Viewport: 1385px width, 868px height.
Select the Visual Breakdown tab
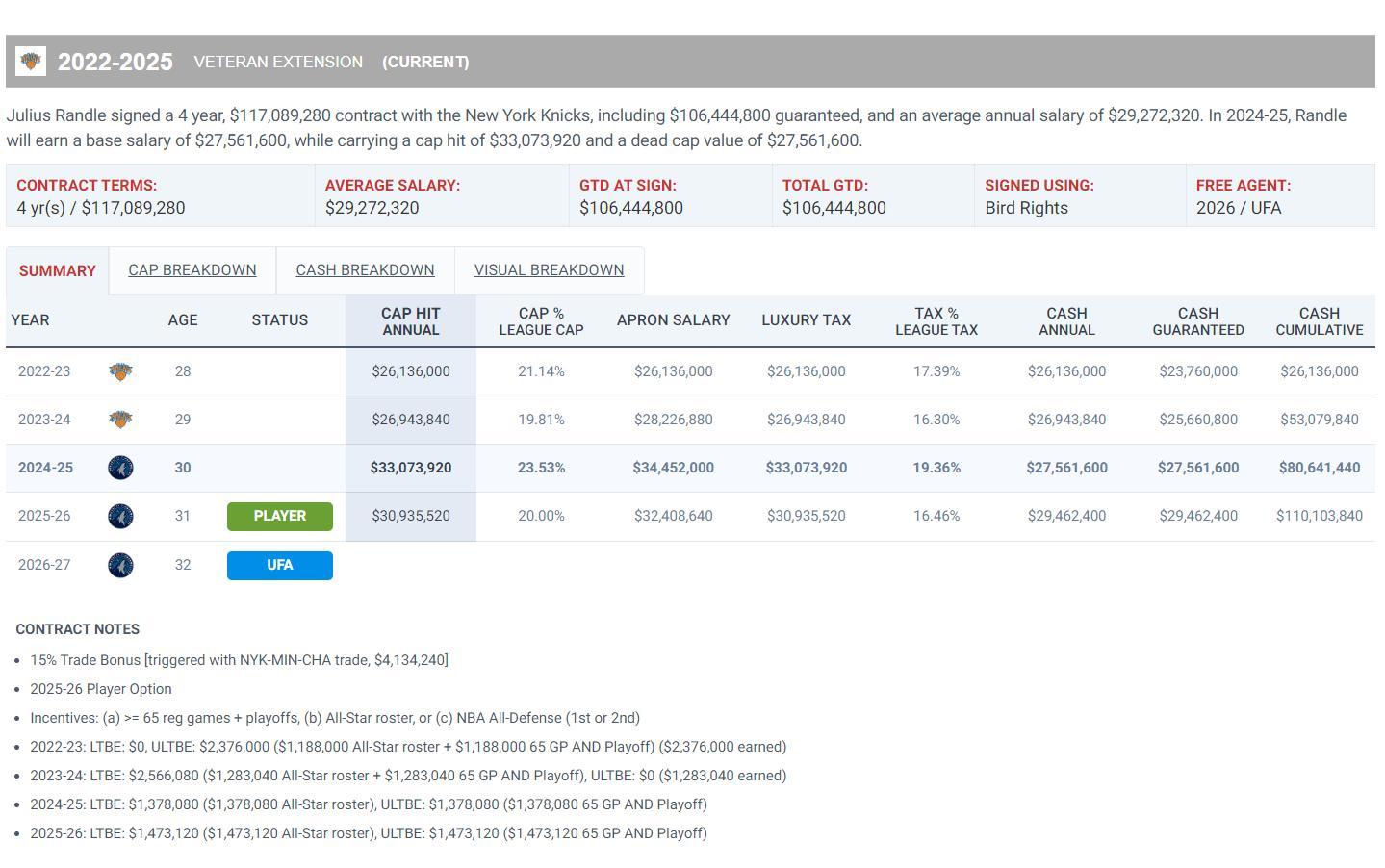549,270
